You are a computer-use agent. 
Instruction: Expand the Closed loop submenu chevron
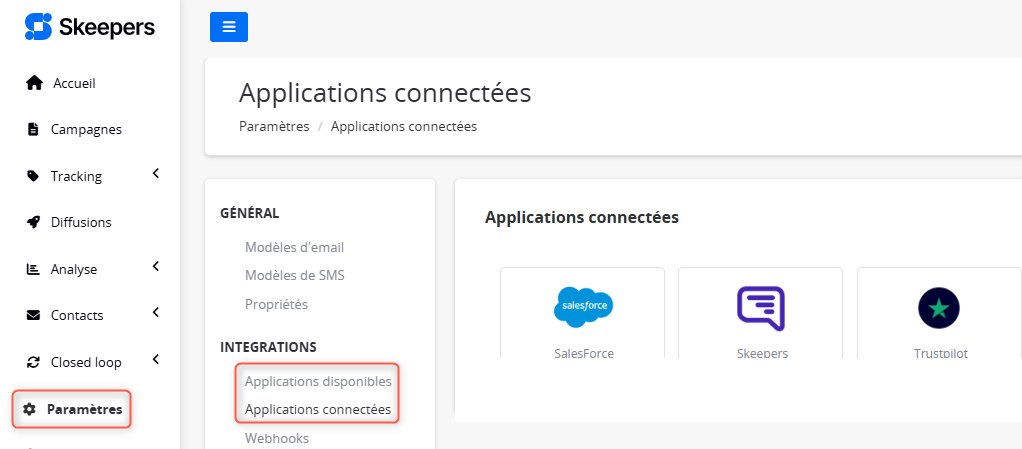(156, 360)
